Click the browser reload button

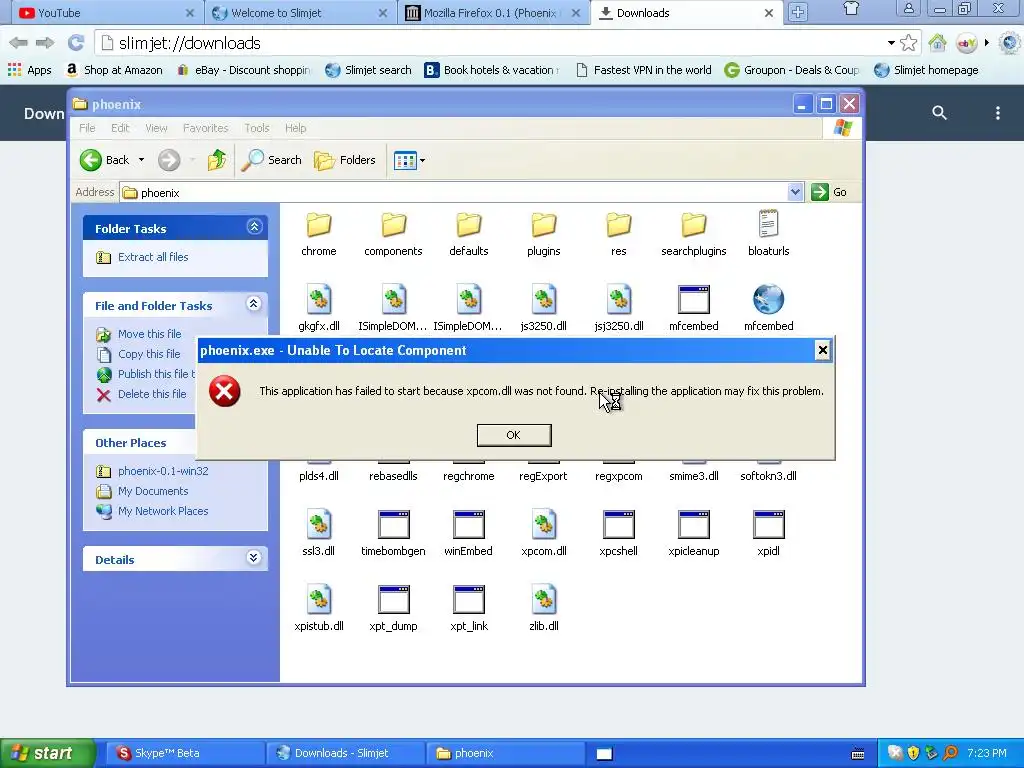click(76, 43)
